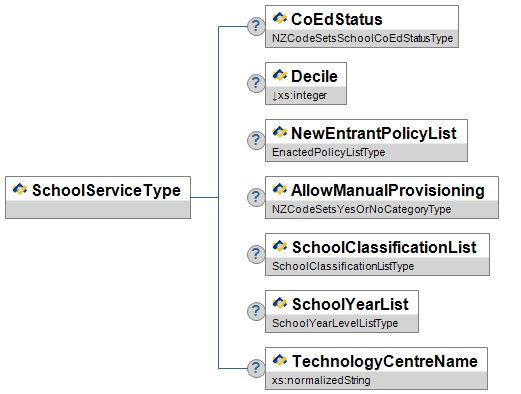Screen dimensions: 521x394
Task: Click the xs:normalizedString type under TechnologyCentreName
Action: click(321, 380)
